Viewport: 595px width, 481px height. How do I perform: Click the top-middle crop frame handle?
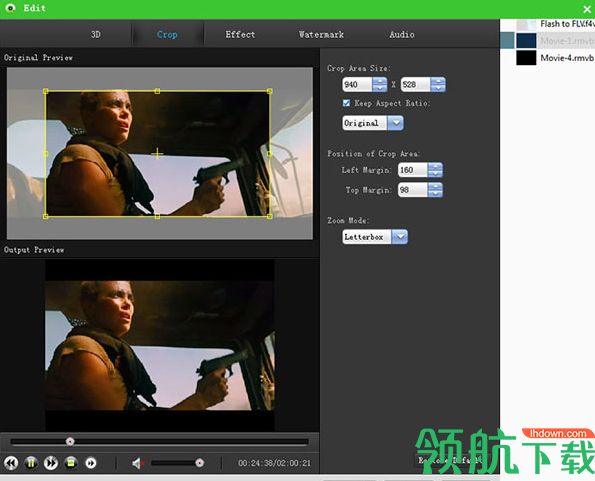157,91
